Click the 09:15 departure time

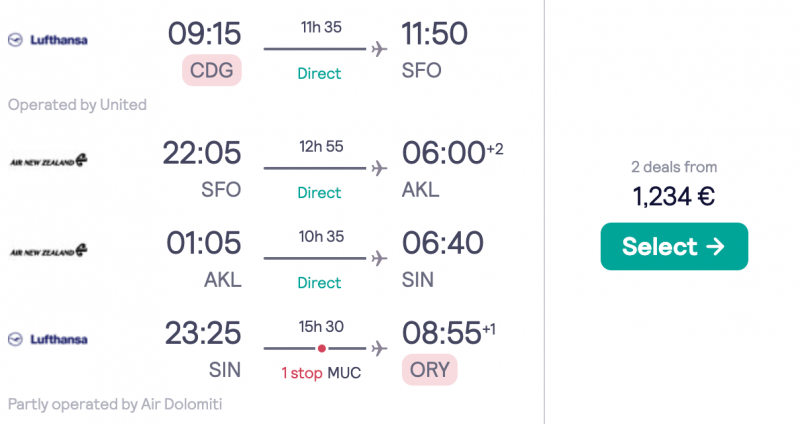pyautogui.click(x=205, y=34)
